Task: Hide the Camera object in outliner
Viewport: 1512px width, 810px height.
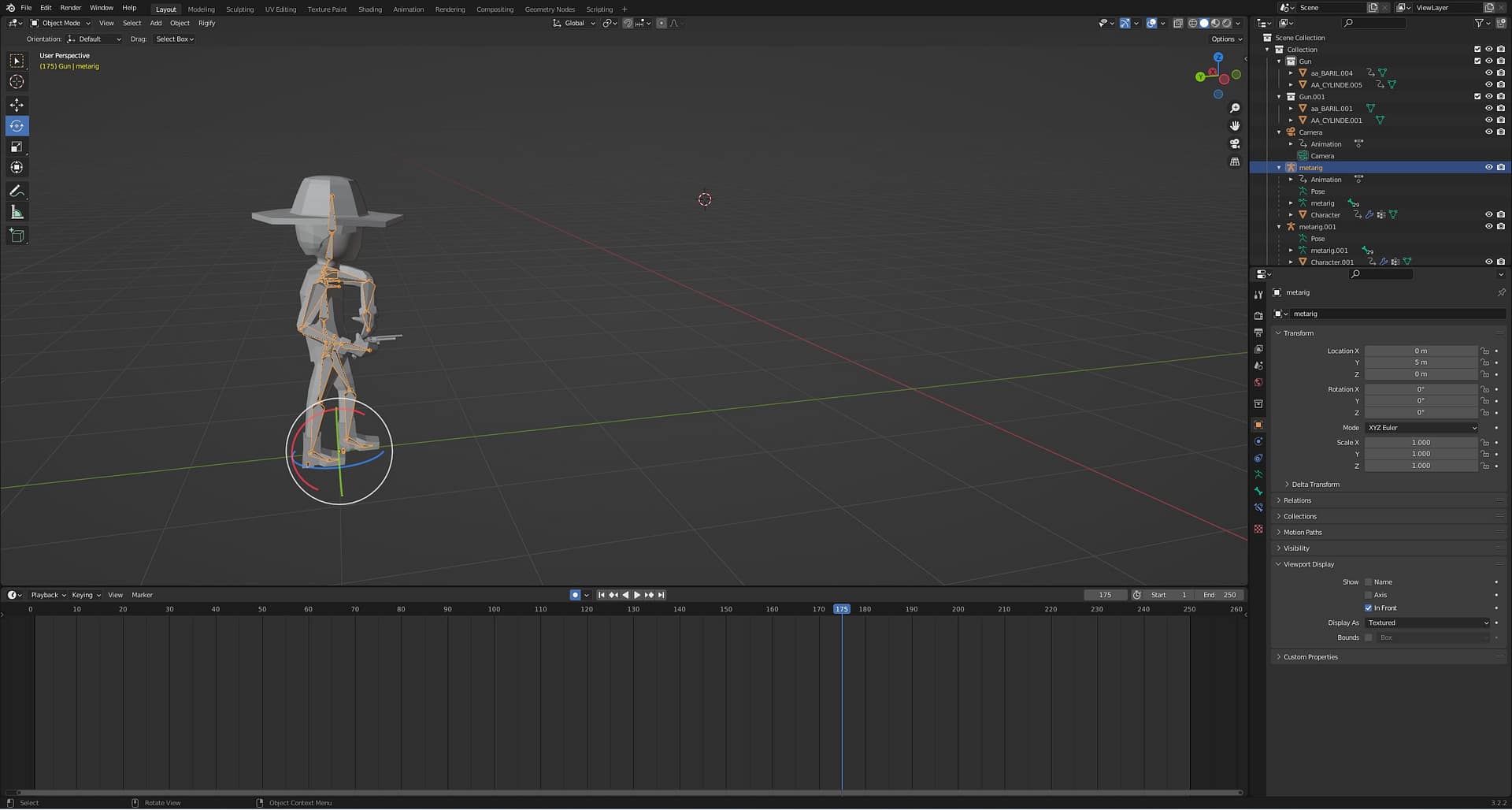Action: pos(1488,132)
